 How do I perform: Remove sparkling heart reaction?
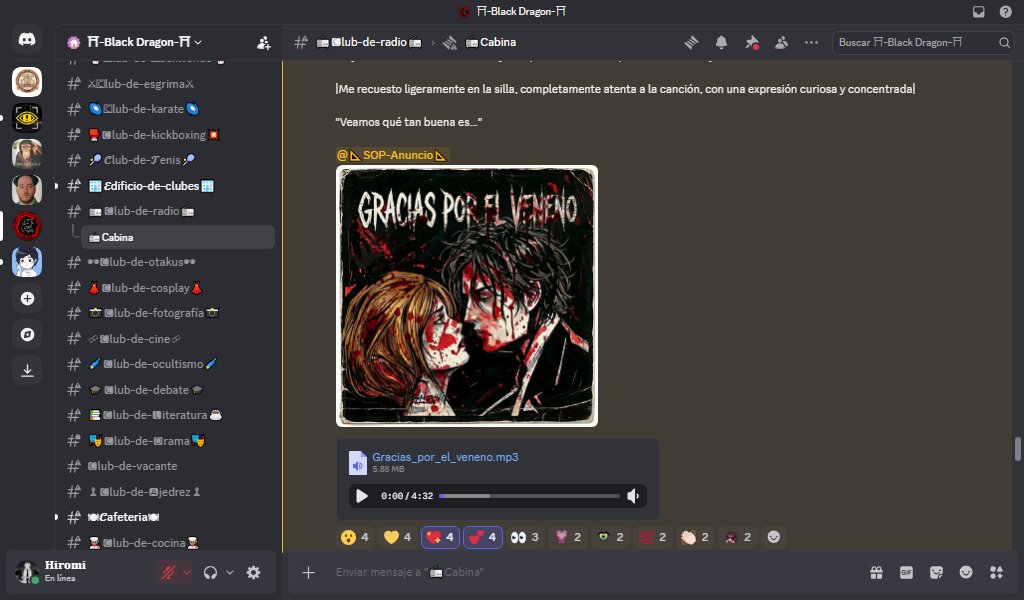pyautogui.click(x=440, y=537)
